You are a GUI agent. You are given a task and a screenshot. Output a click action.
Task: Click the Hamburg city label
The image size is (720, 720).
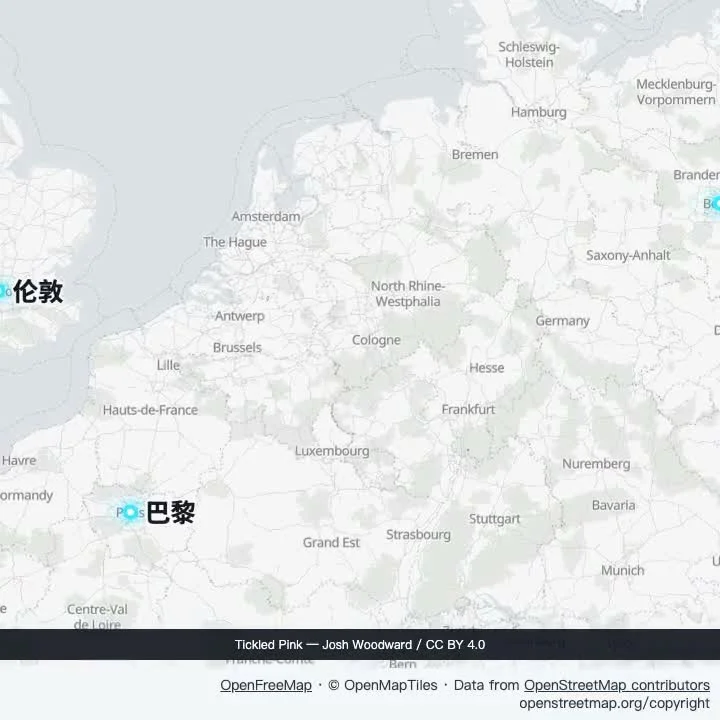[539, 112]
